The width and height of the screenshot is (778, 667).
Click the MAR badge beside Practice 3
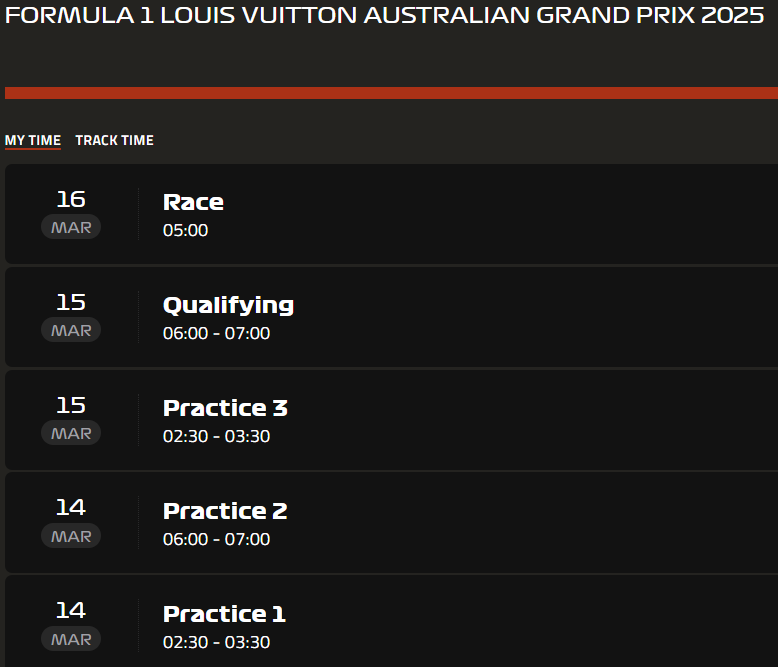point(71,433)
